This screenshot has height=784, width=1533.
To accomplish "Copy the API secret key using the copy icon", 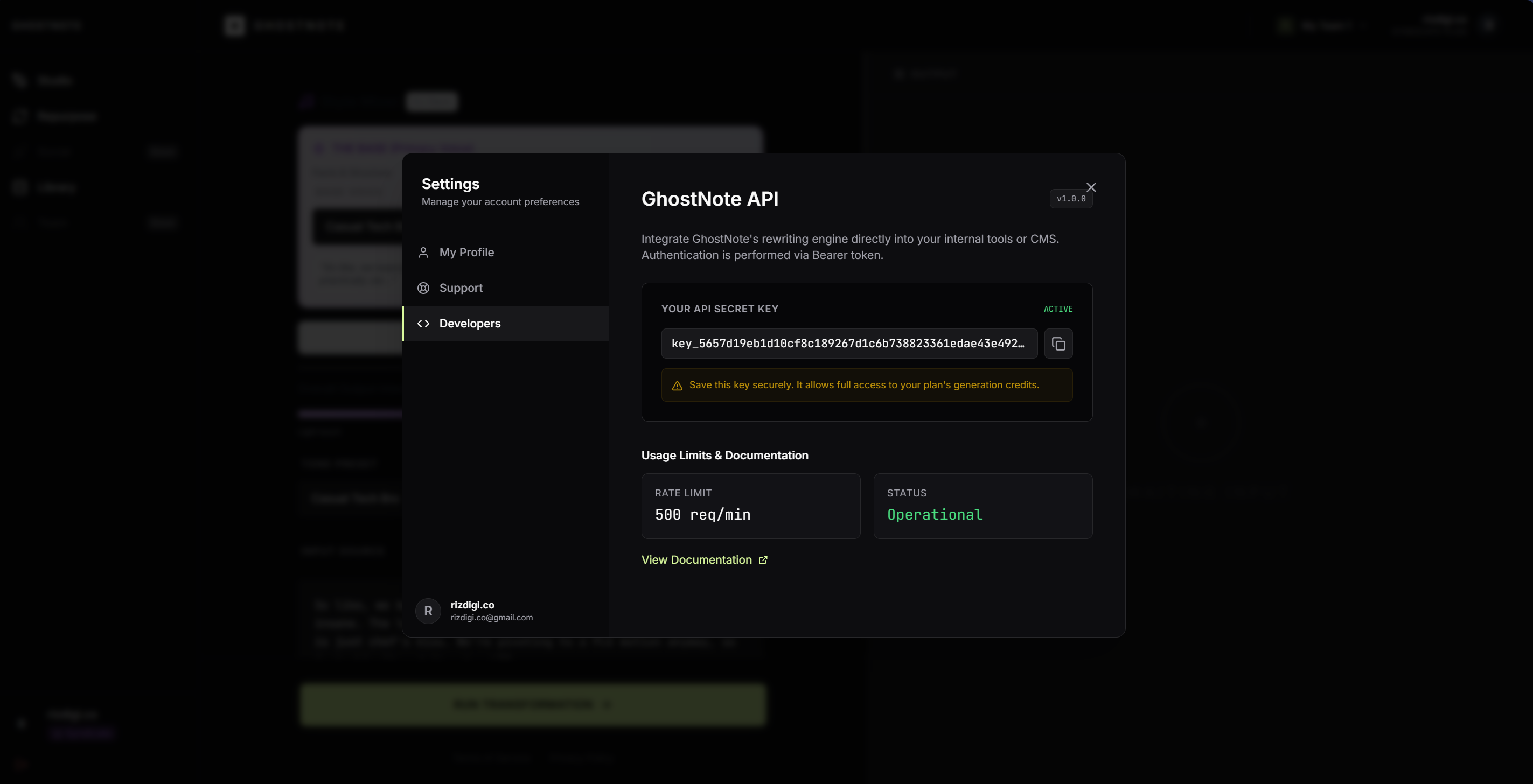I will (1058, 344).
